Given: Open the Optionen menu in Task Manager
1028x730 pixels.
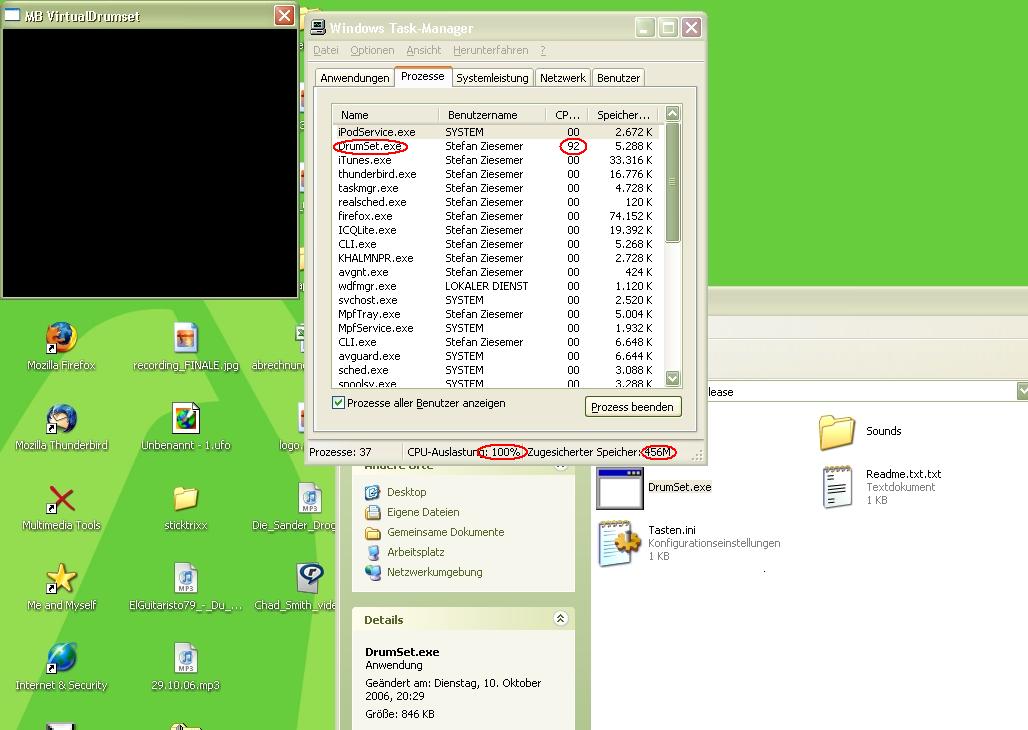Looking at the screenshot, I should pyautogui.click(x=372, y=50).
